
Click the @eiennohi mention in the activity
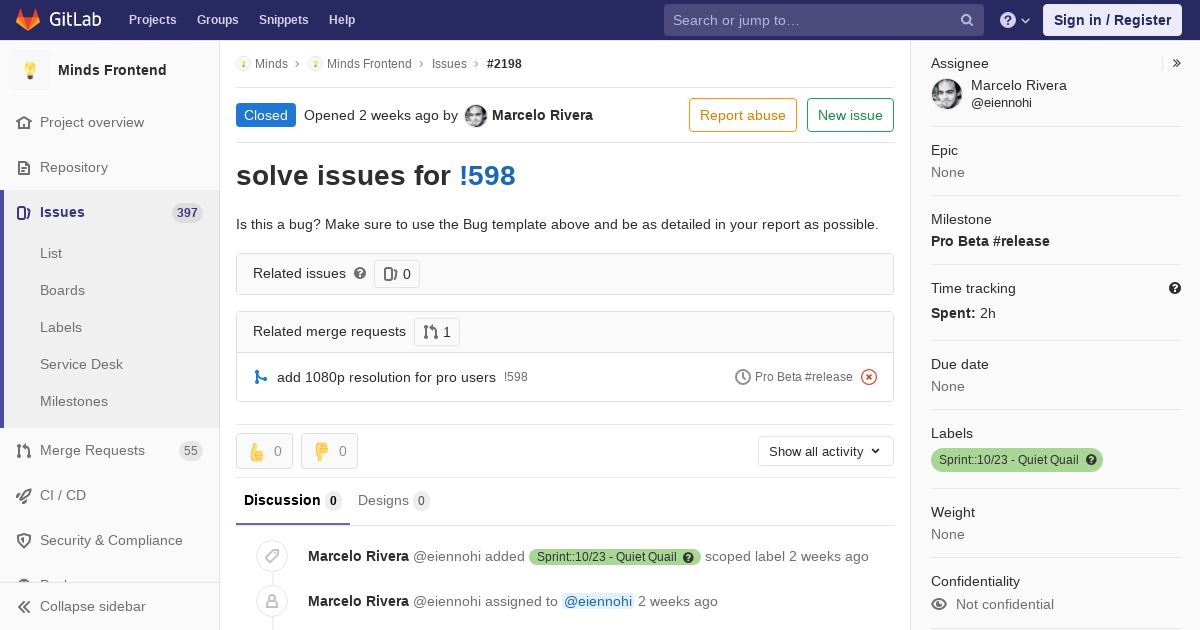click(x=598, y=601)
